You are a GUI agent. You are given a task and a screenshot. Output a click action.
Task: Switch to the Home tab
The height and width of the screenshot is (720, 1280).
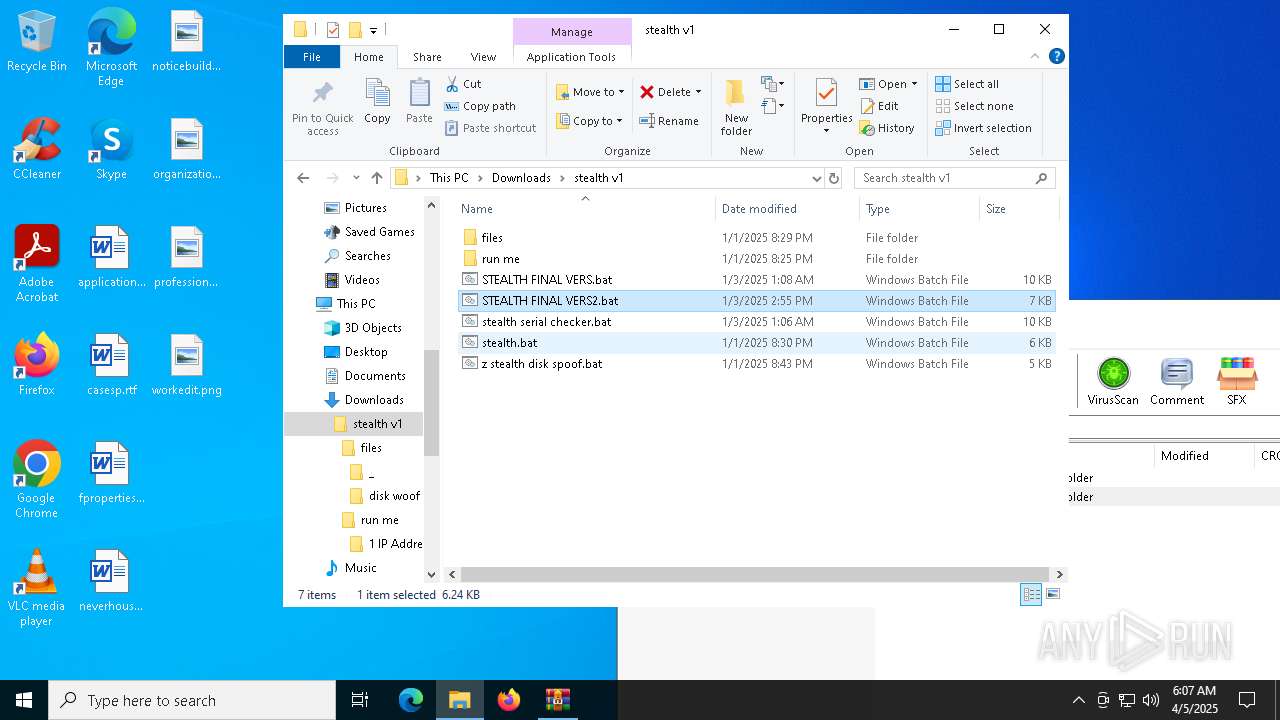click(x=368, y=57)
